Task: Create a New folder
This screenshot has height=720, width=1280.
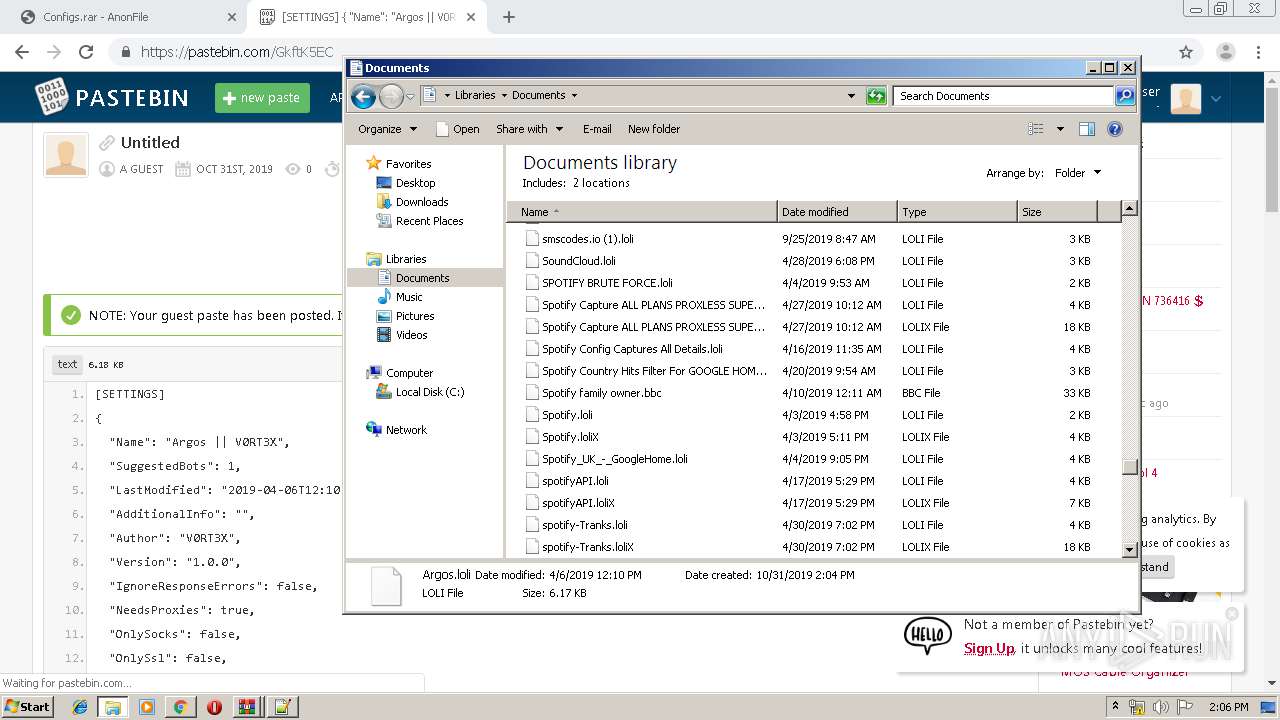Action: coord(654,129)
